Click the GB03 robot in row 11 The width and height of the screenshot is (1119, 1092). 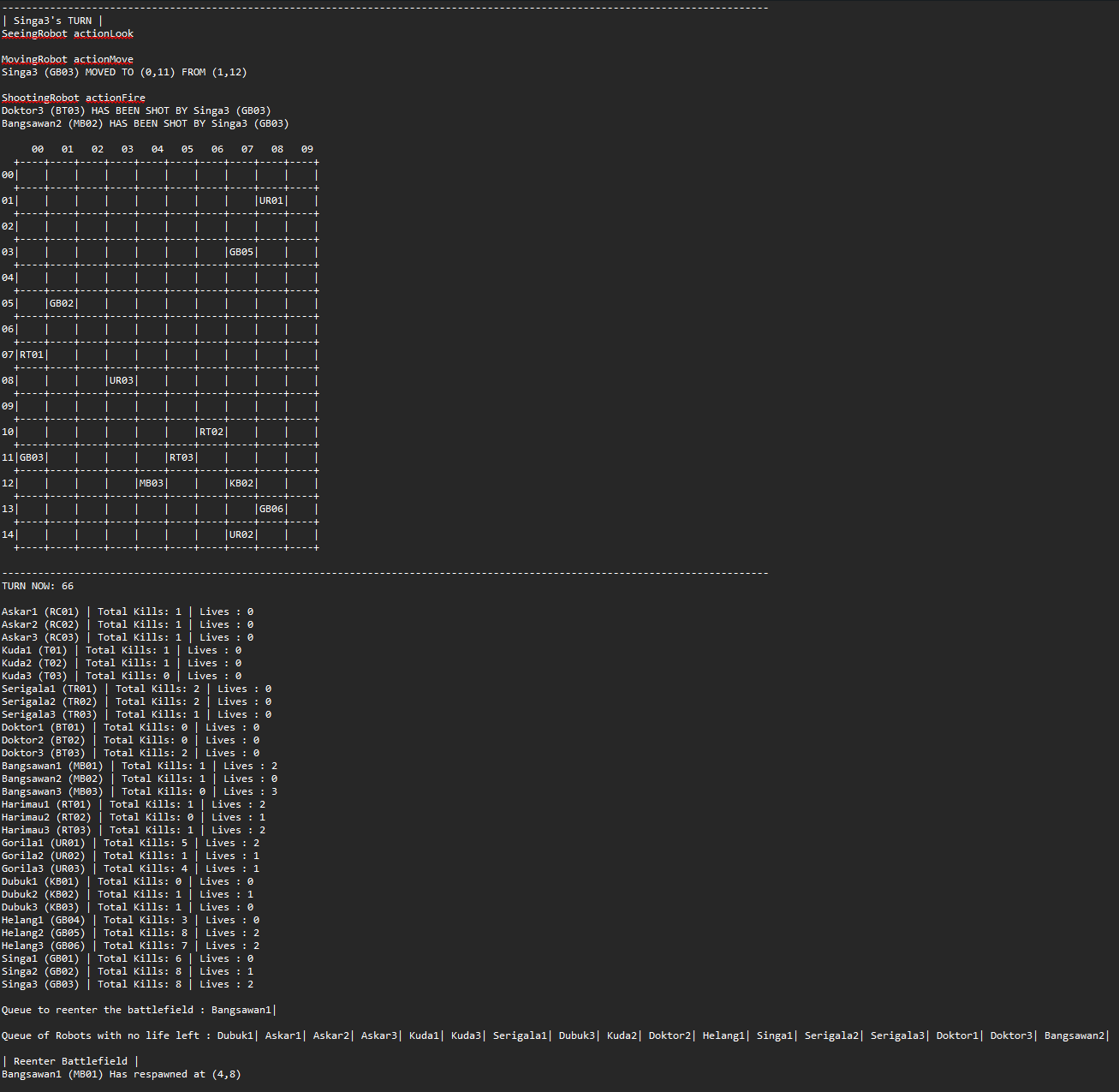32,457
